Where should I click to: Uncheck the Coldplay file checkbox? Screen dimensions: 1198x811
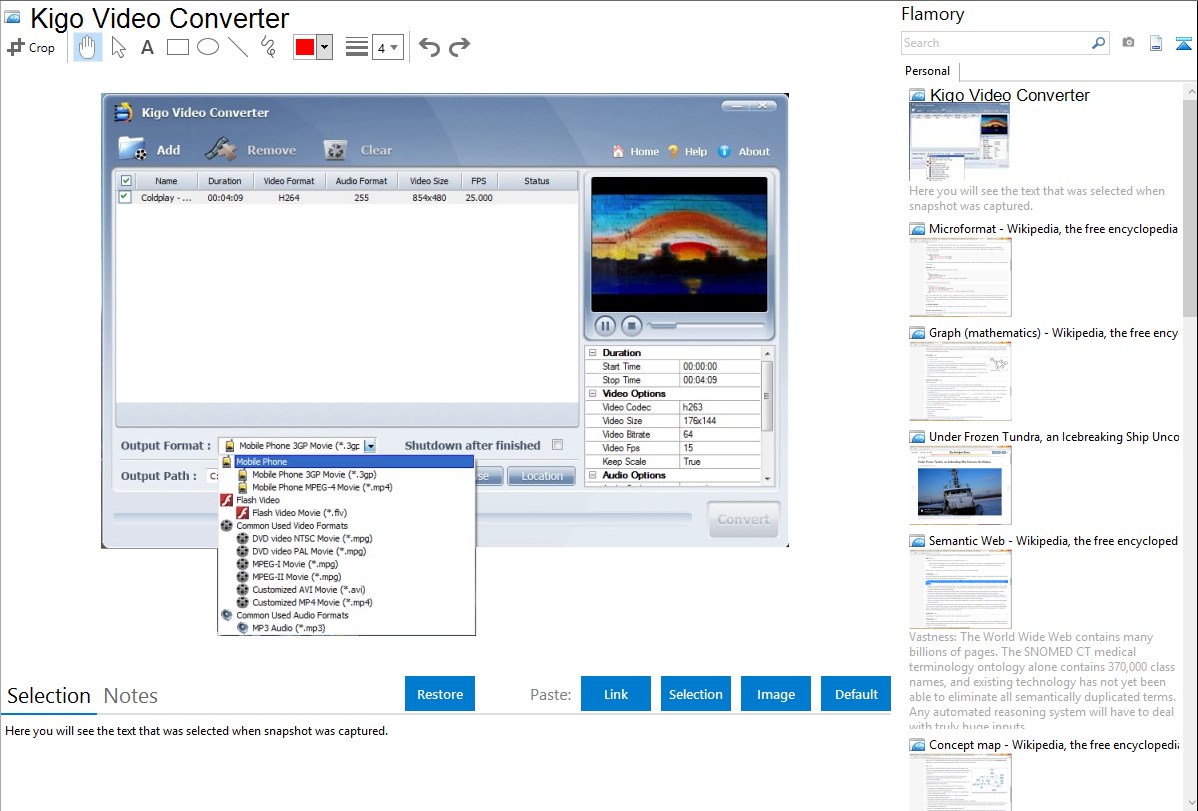tap(125, 197)
